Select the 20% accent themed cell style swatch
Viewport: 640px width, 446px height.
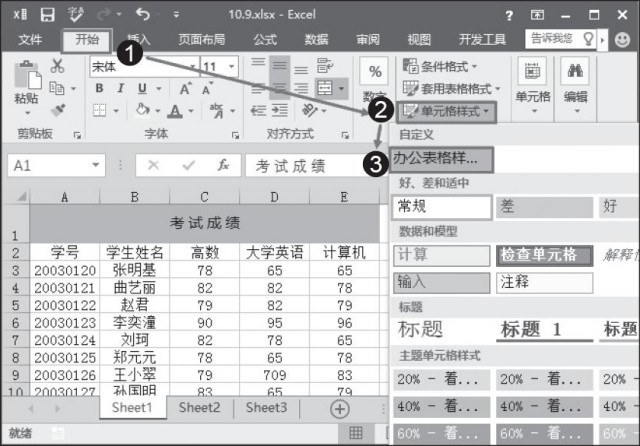(x=440, y=379)
